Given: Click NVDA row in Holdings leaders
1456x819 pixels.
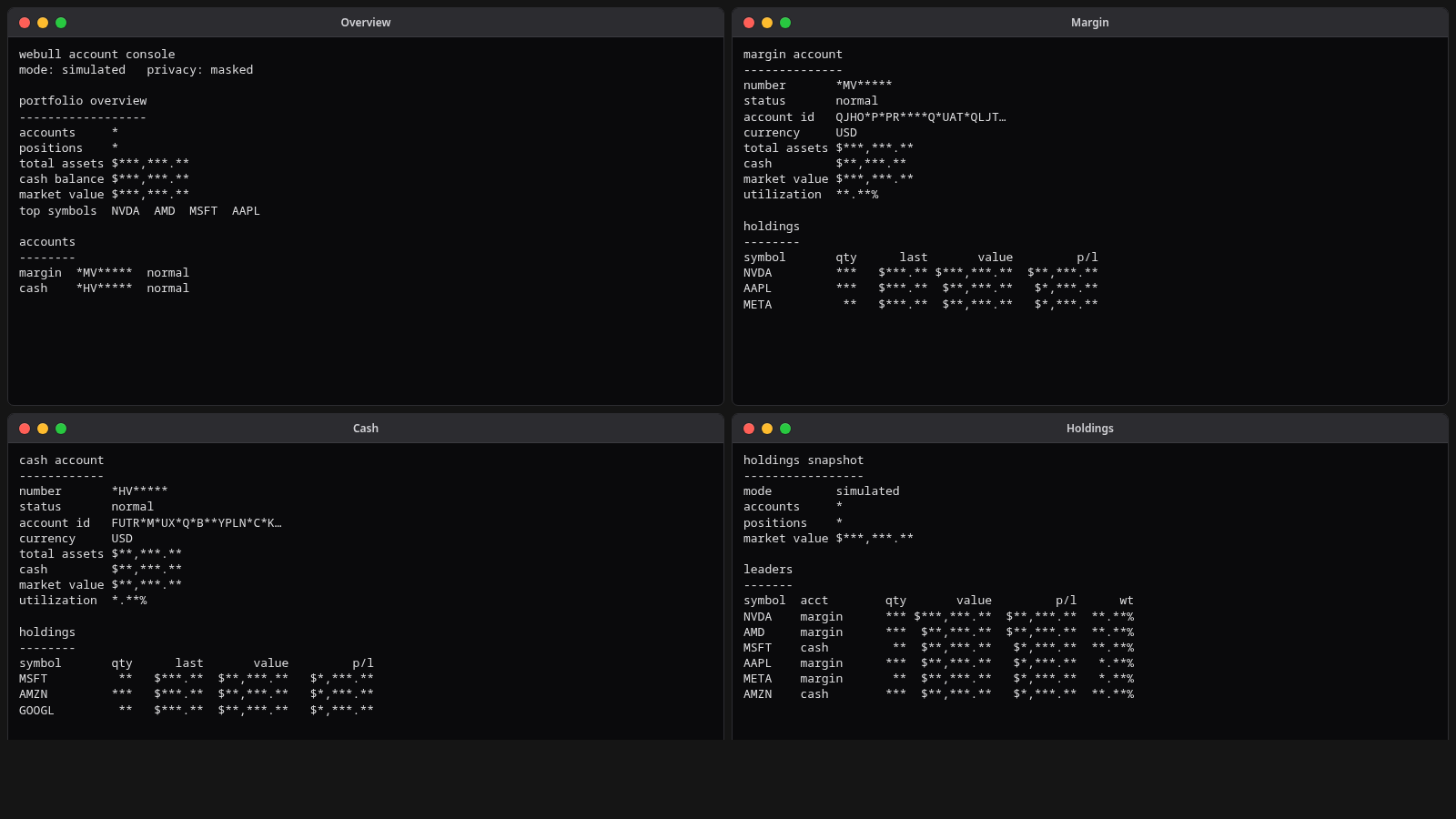Looking at the screenshot, I should [938, 617].
